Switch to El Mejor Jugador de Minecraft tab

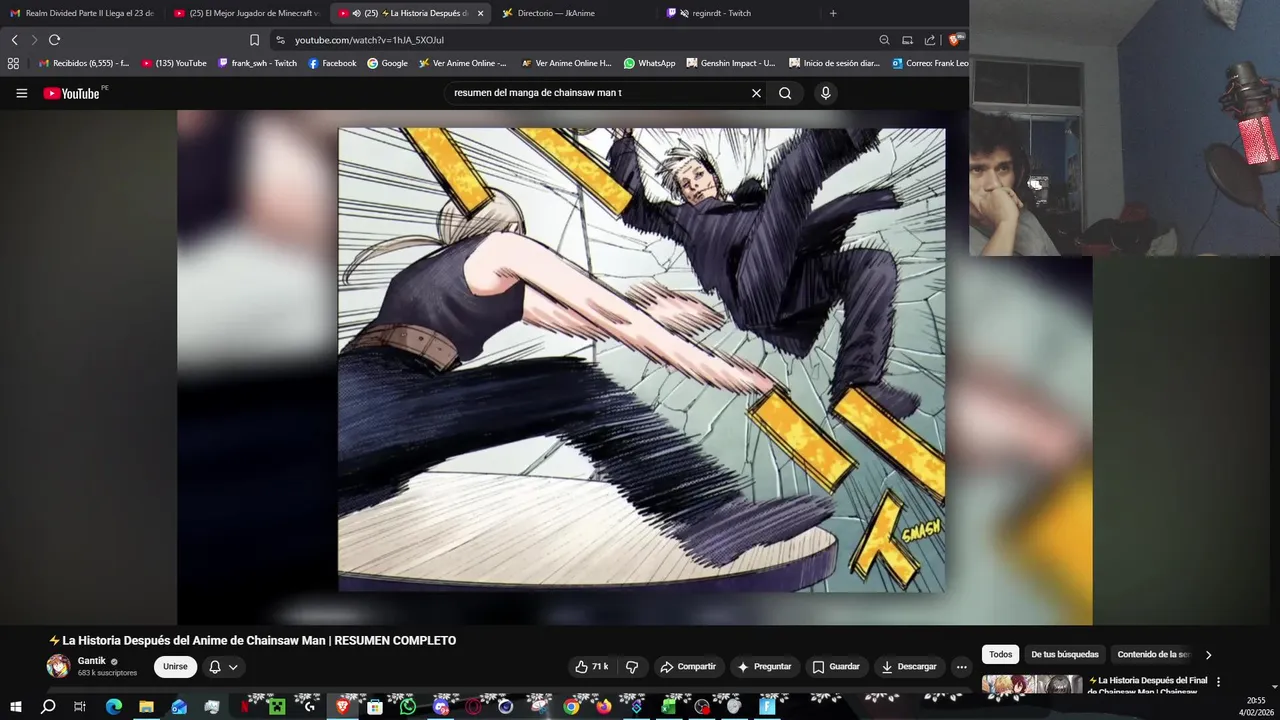(x=246, y=13)
